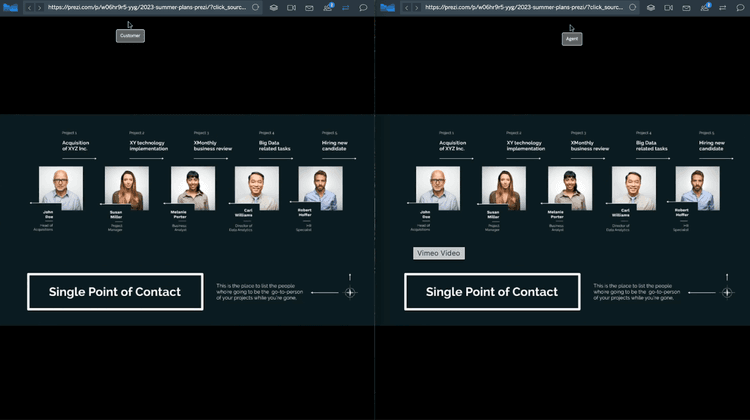Click the Agent pane URL address field

pyautogui.click(x=522, y=7)
